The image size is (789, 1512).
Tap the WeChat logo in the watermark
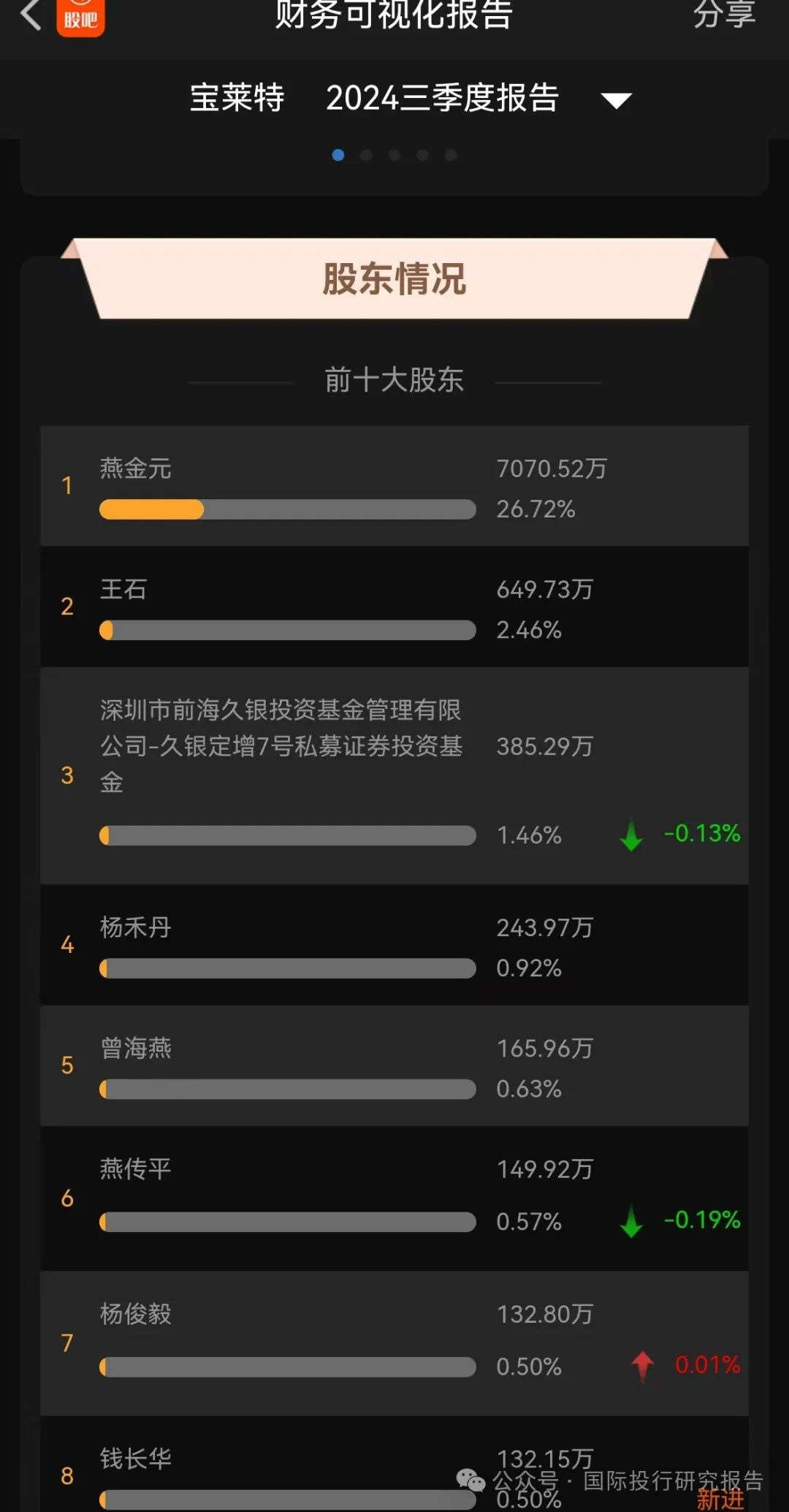pos(470,1481)
